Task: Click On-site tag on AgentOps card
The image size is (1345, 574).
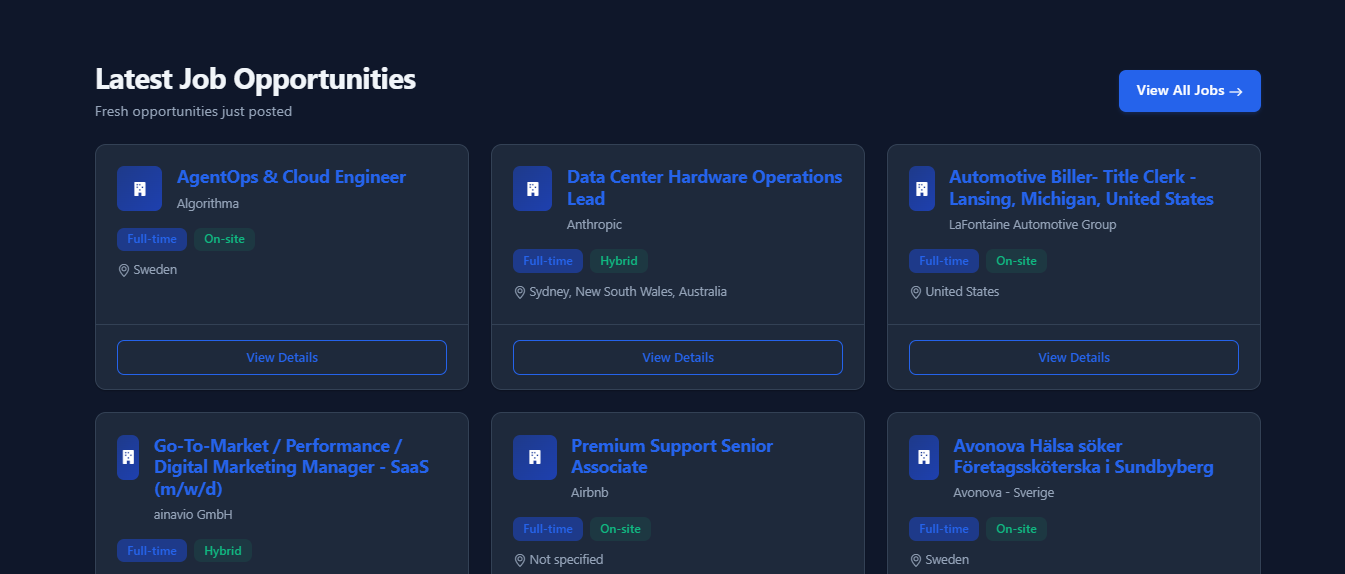Action: pyautogui.click(x=225, y=239)
